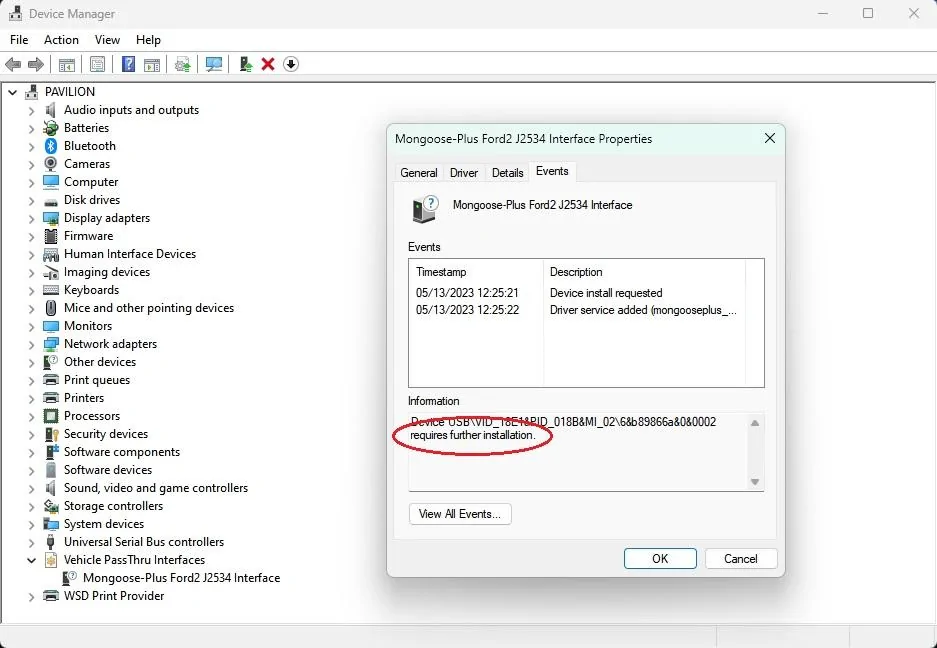This screenshot has width=937, height=648.
Task: Expand the System devices category
Action: pos(32,525)
